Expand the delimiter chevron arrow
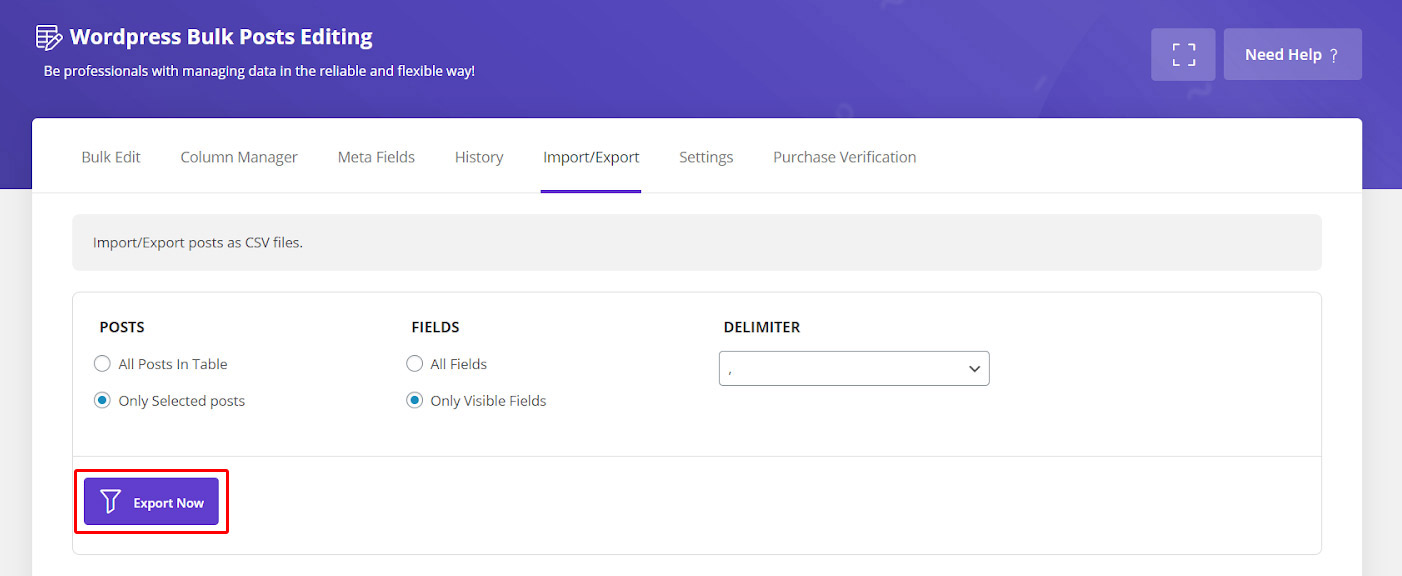 pyautogui.click(x=974, y=369)
